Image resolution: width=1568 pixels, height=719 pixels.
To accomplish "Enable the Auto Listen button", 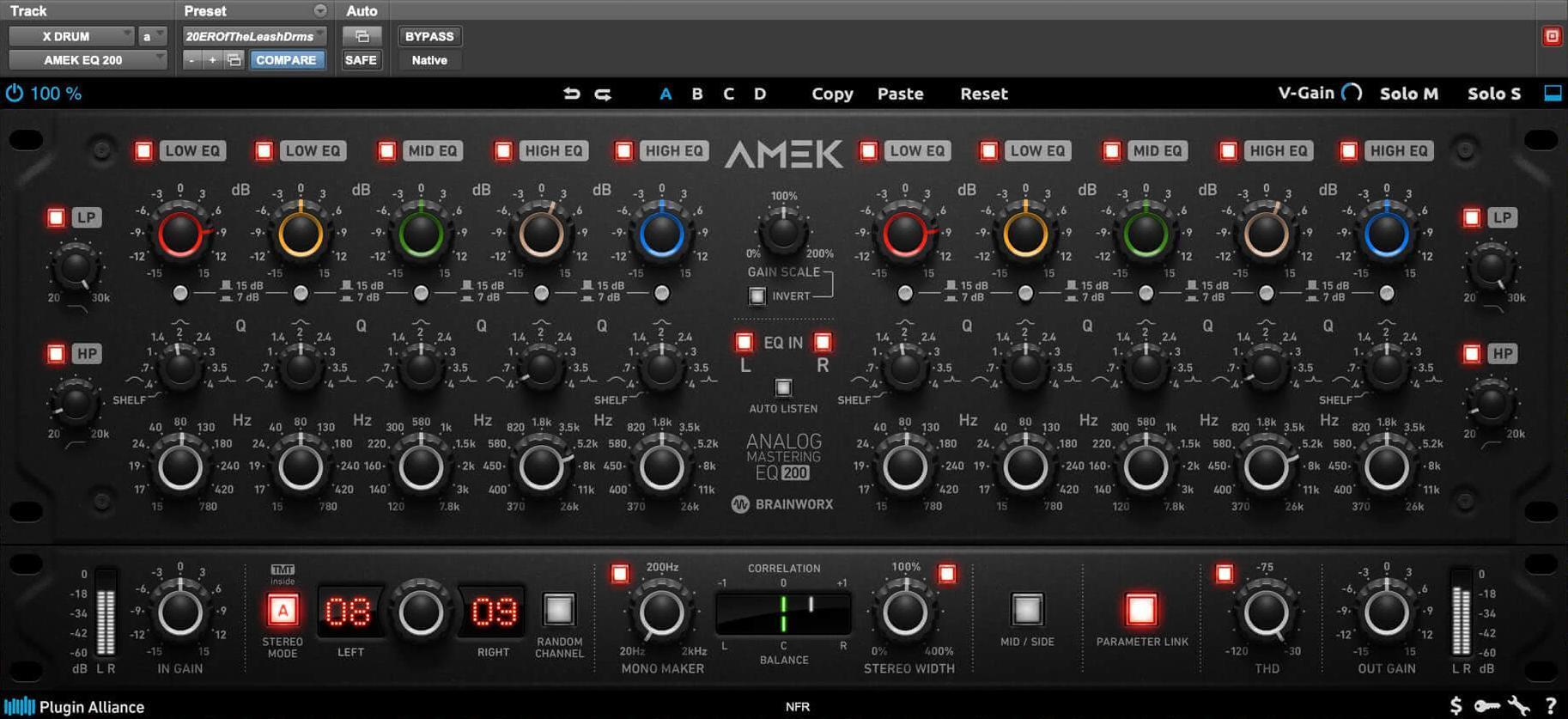I will pyautogui.click(x=783, y=387).
